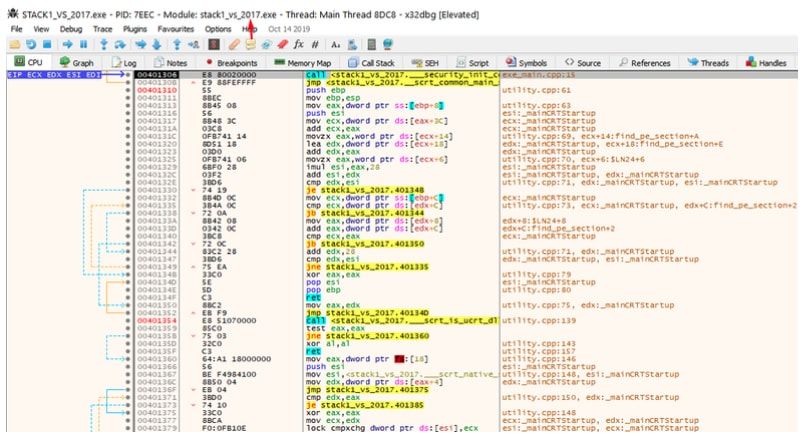Switch to the Memory Map tab
The width and height of the screenshot is (806, 436).
pyautogui.click(x=303, y=63)
